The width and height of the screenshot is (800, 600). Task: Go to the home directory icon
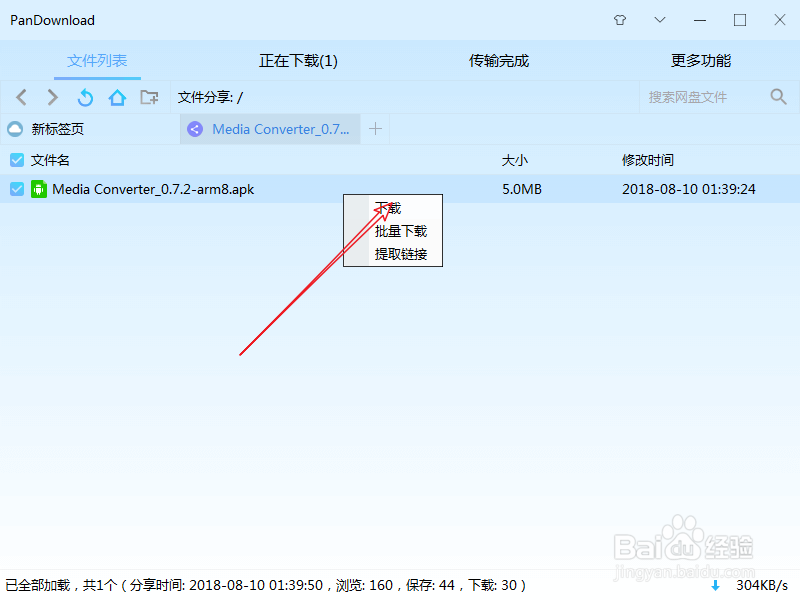(117, 97)
